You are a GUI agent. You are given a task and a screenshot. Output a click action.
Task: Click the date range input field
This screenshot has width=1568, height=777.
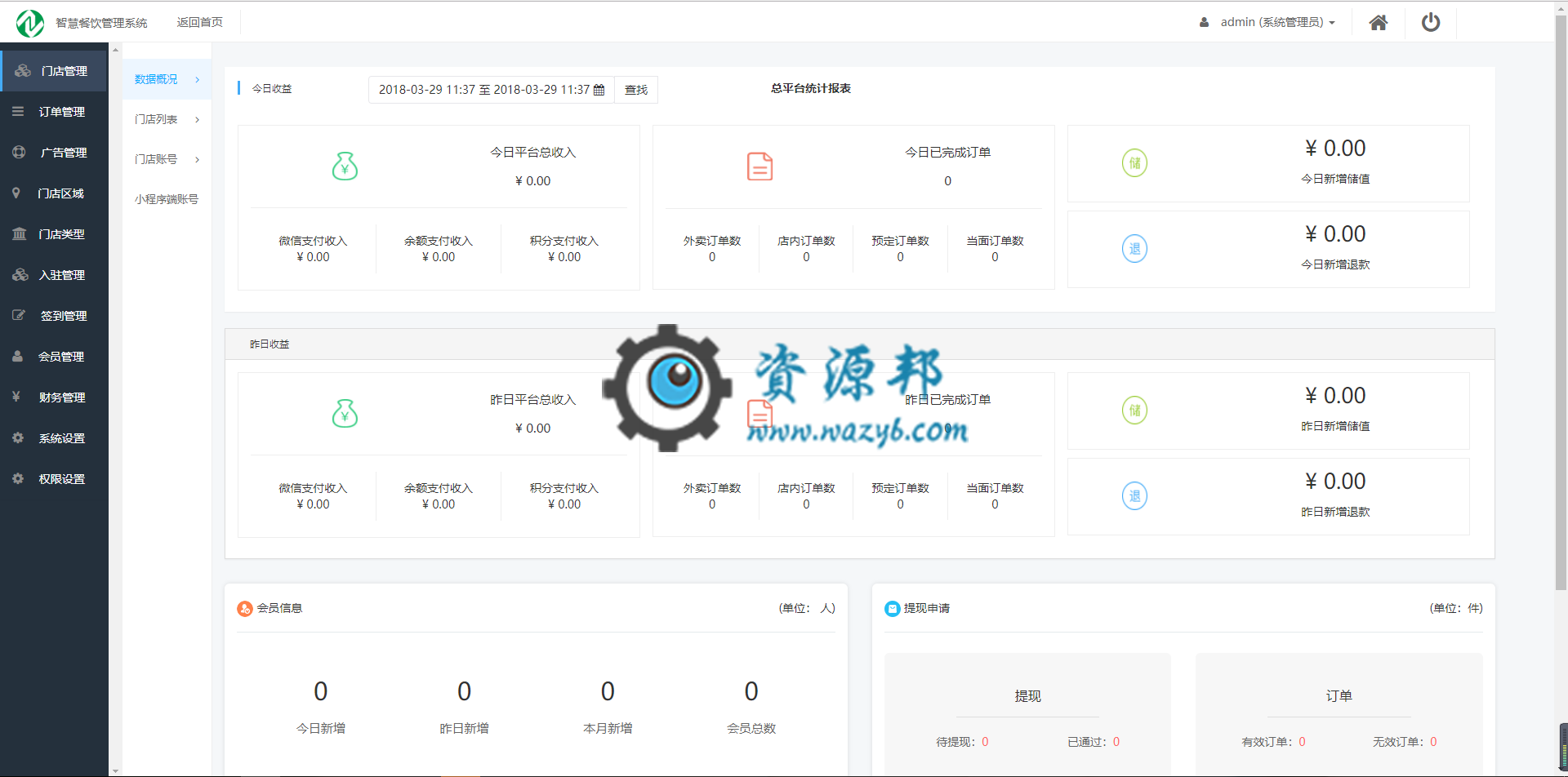(492, 90)
